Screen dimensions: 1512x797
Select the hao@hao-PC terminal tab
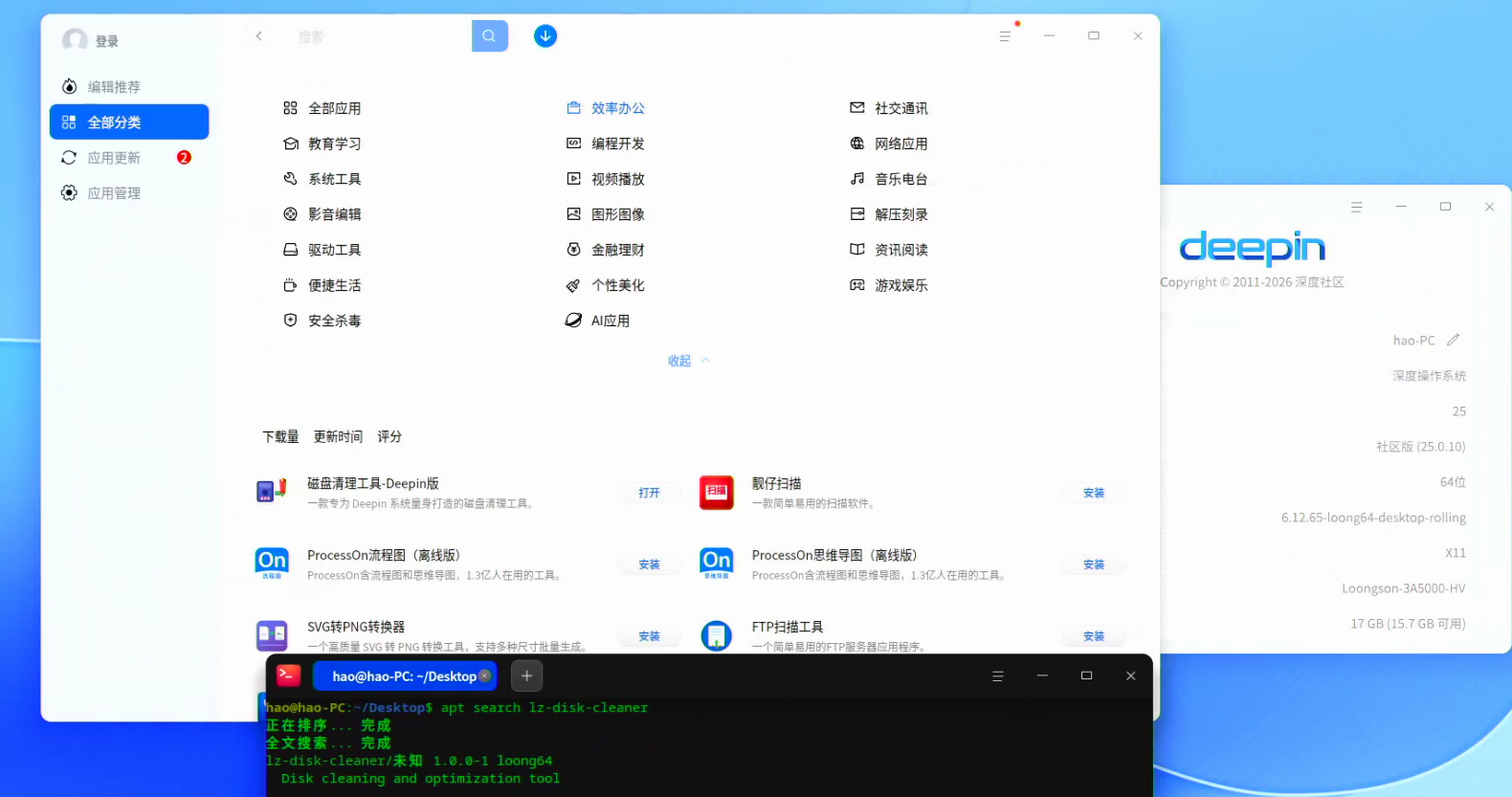click(x=404, y=675)
